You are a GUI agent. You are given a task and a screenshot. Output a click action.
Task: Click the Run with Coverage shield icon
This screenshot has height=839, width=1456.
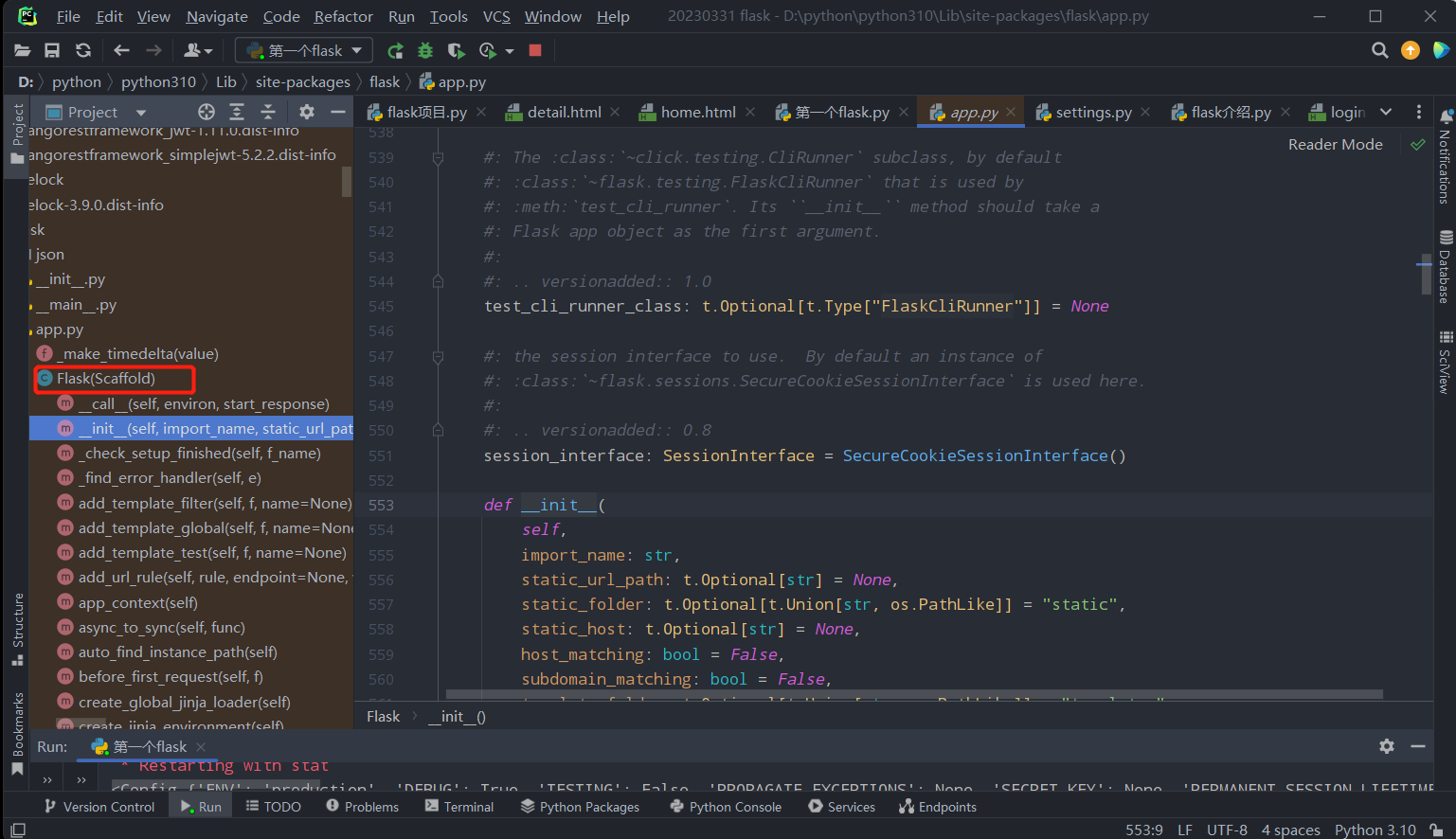[456, 51]
